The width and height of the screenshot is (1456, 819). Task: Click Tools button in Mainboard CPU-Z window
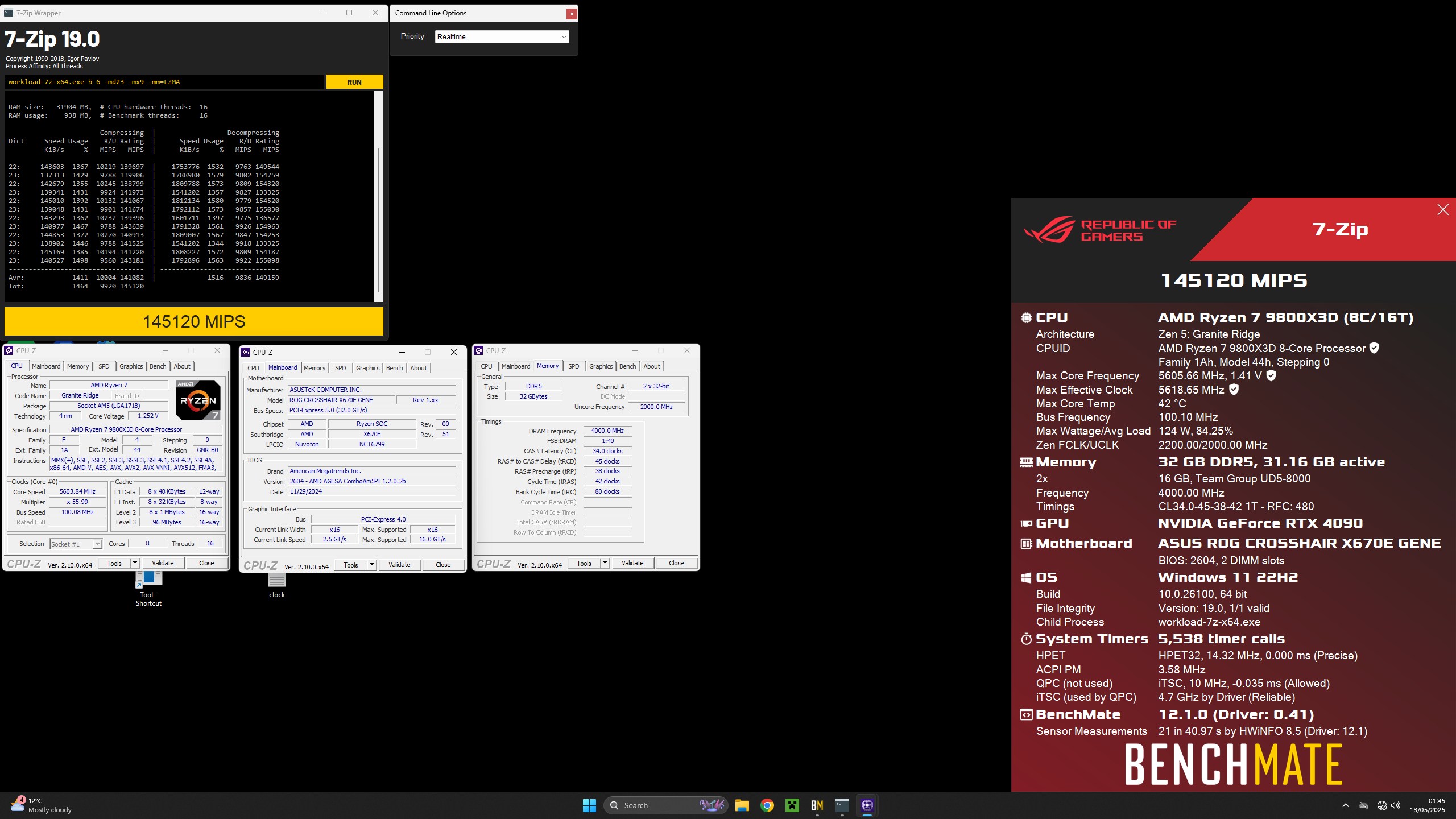point(351,565)
